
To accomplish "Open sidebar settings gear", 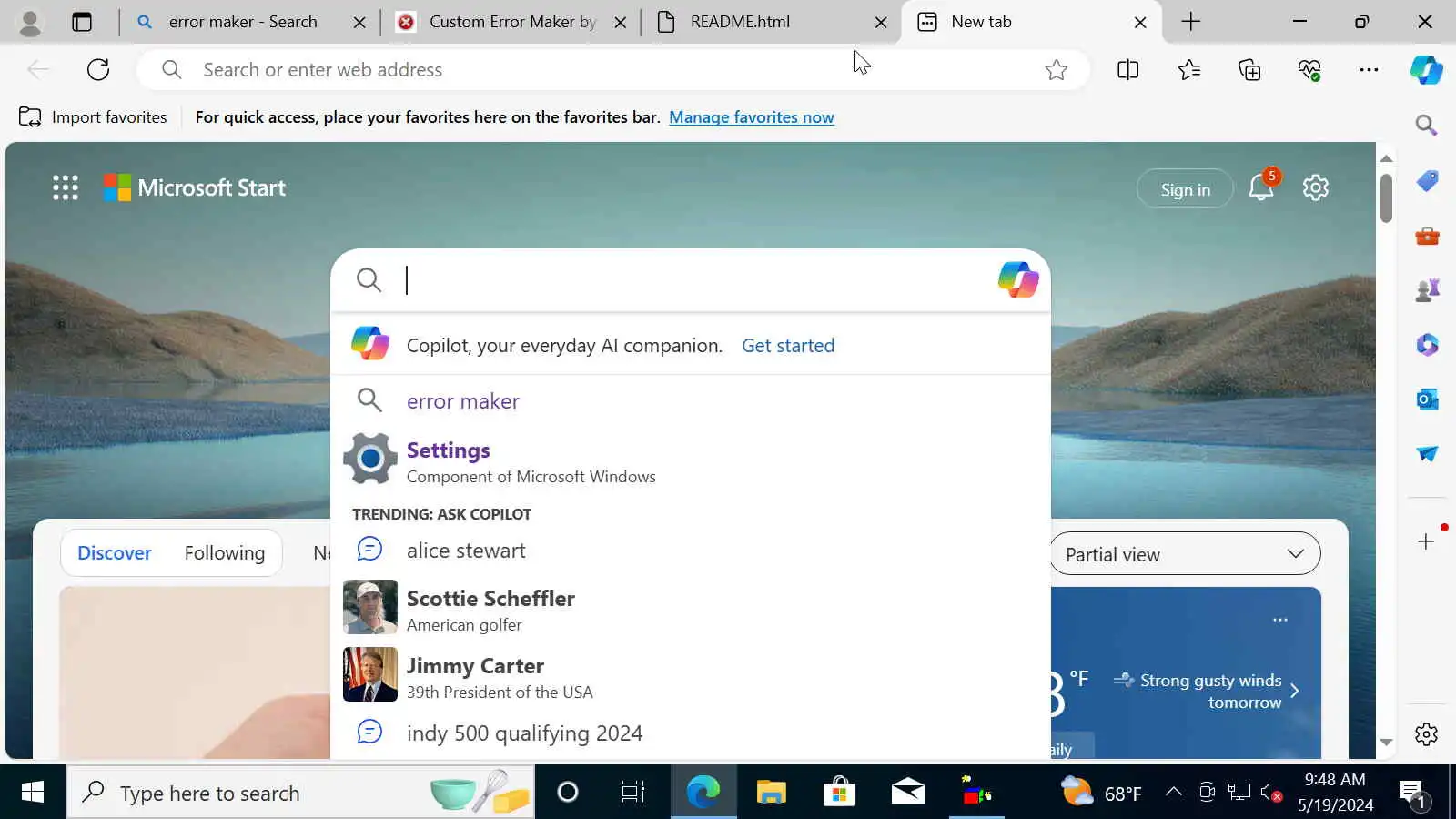I will pos(1426,733).
